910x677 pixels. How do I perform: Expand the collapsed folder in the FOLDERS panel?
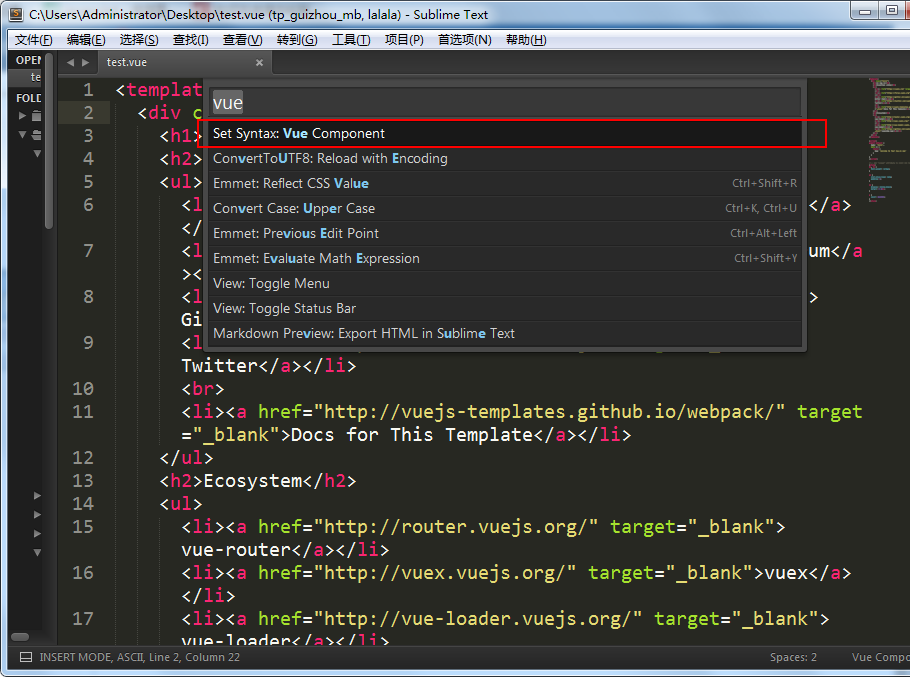pyautogui.click(x=23, y=115)
